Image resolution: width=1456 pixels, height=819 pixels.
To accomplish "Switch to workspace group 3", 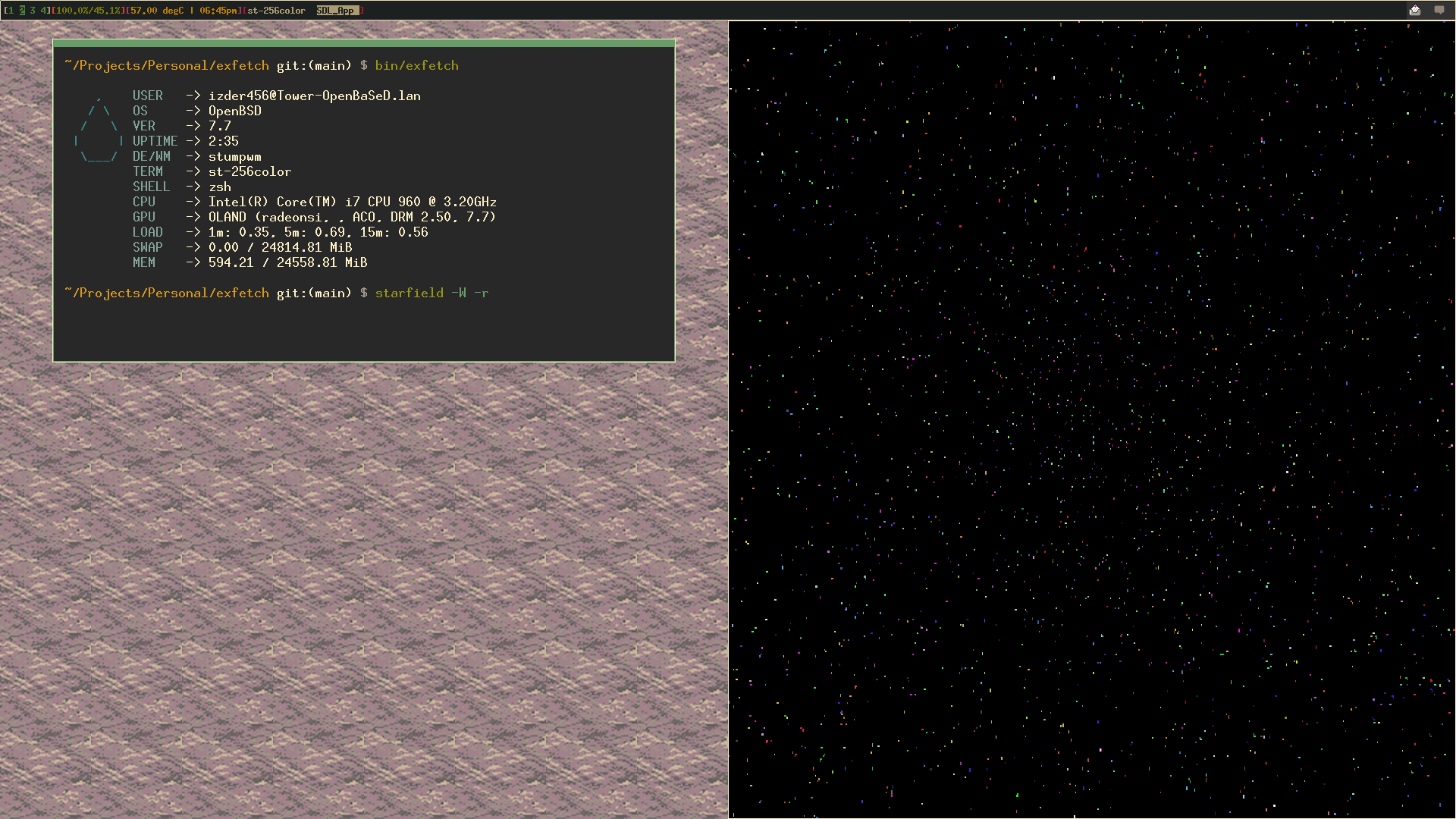I will click(x=33, y=11).
